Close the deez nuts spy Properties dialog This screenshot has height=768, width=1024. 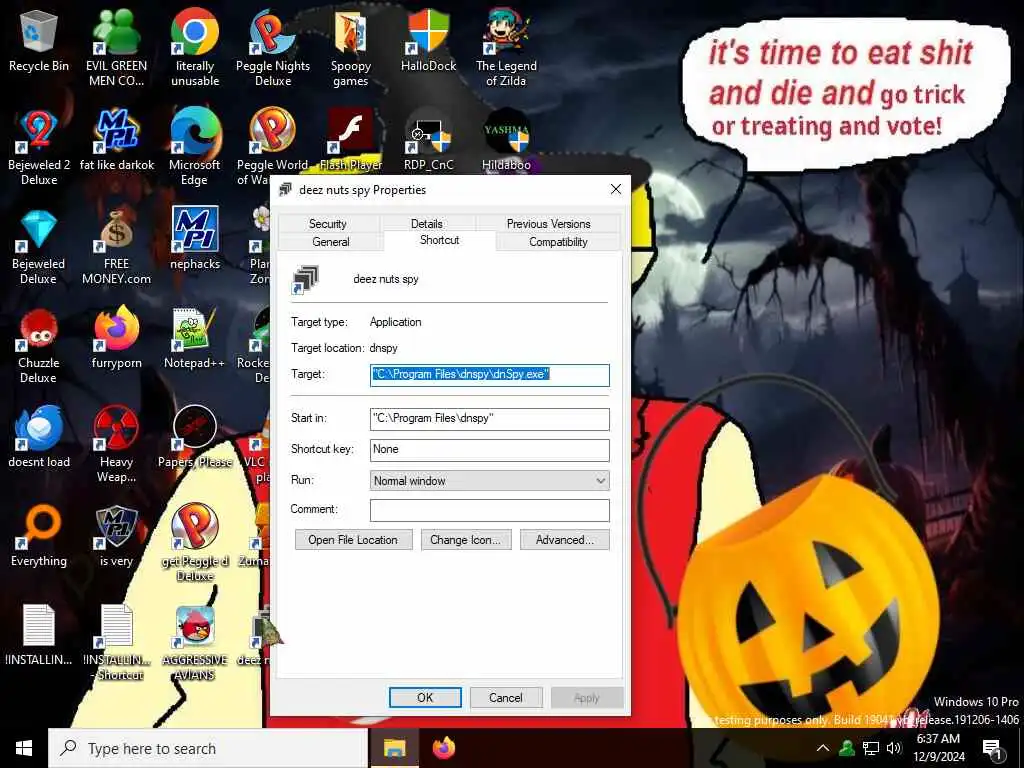615,189
